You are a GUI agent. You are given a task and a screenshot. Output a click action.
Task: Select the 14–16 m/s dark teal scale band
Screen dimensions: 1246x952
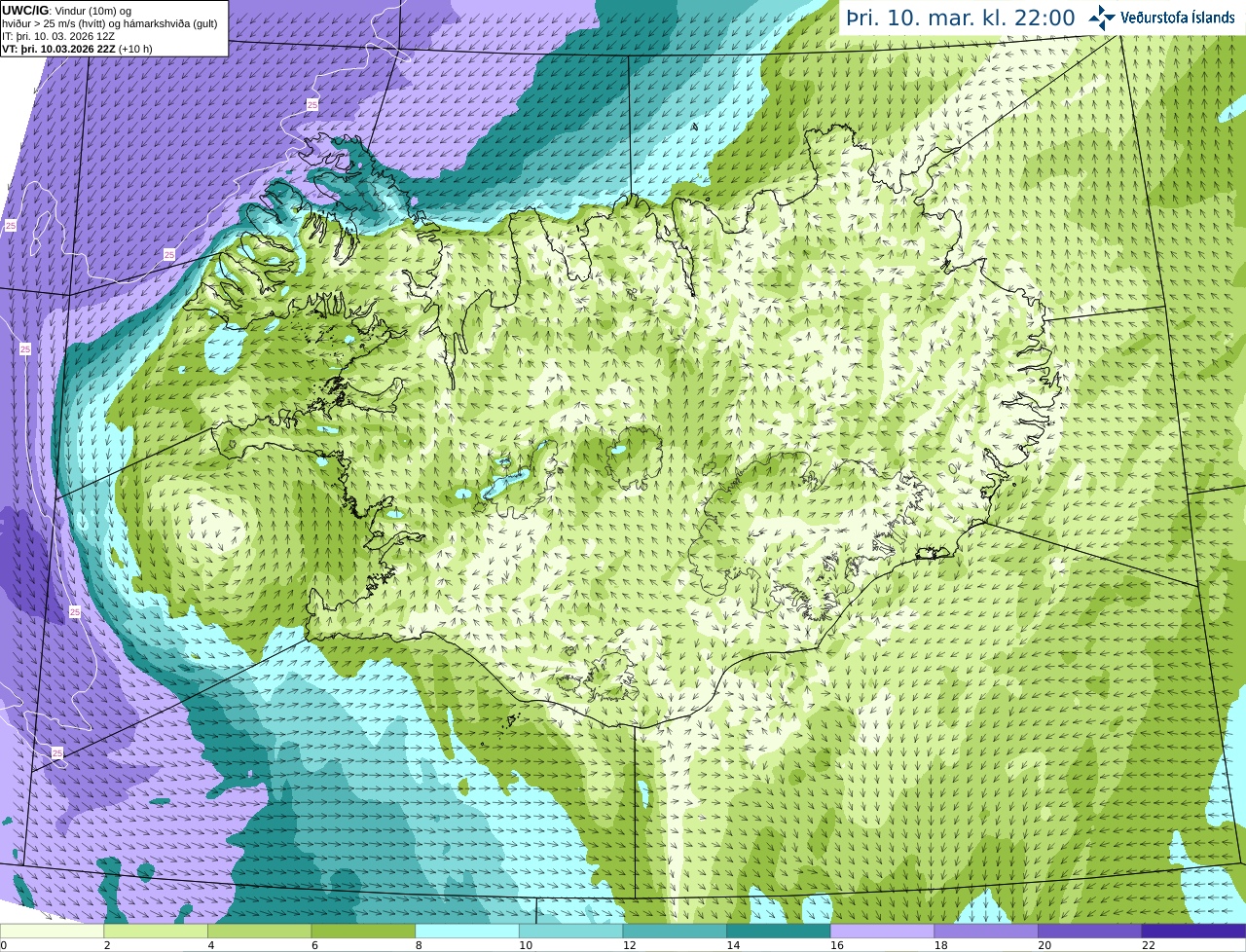point(779,932)
